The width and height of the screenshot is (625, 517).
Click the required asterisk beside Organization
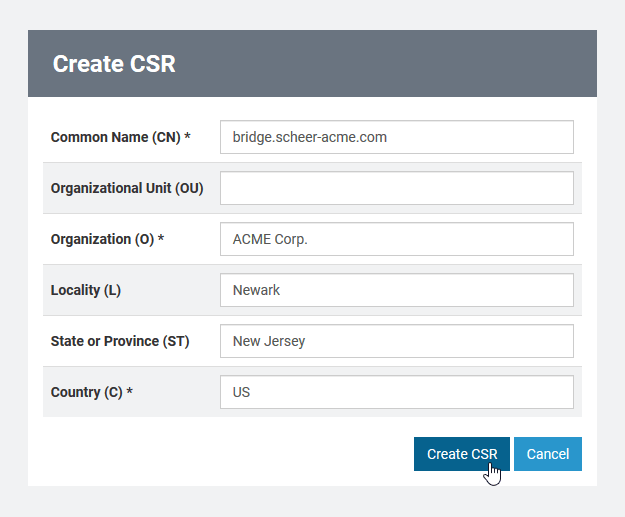161,239
